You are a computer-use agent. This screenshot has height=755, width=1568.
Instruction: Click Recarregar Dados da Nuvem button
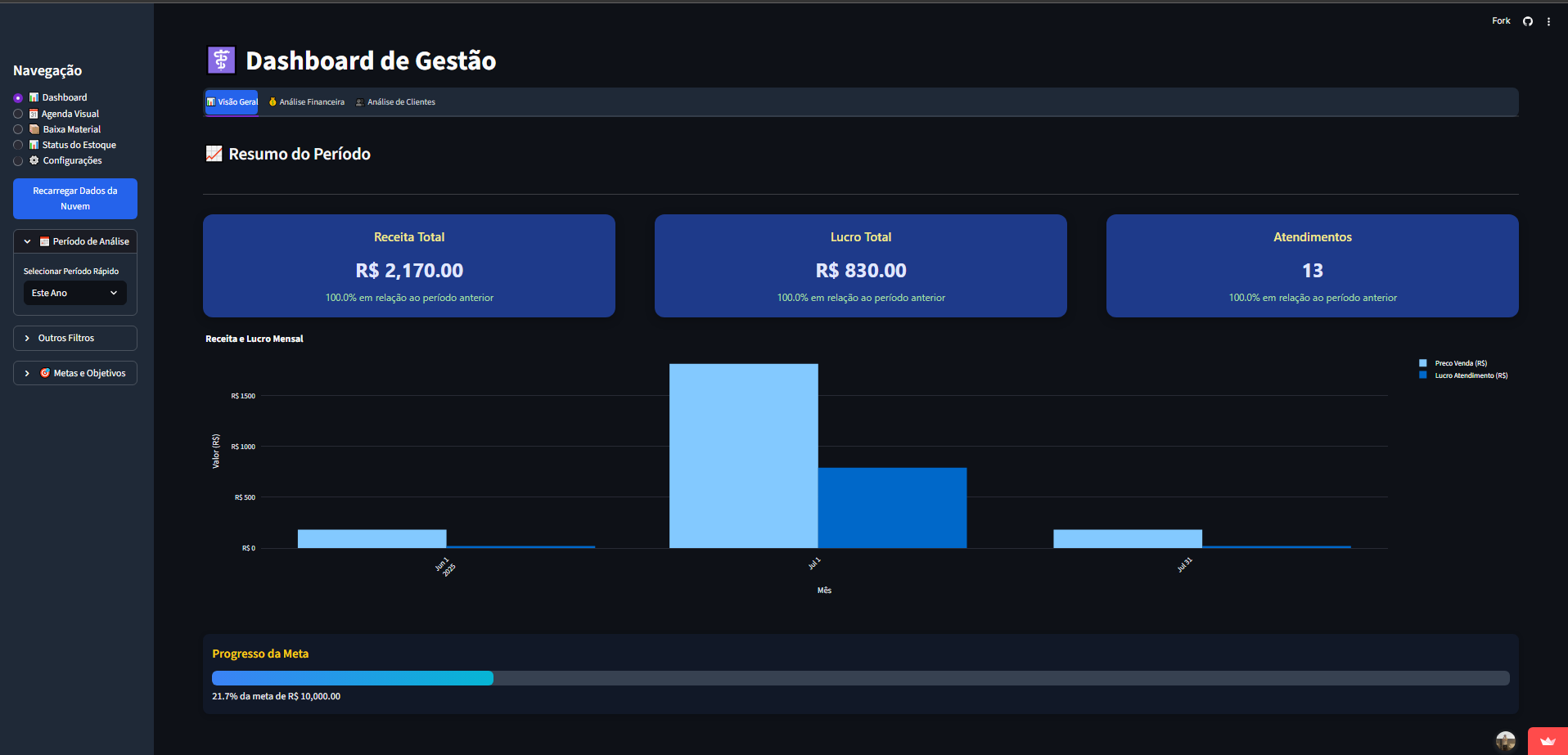point(74,199)
